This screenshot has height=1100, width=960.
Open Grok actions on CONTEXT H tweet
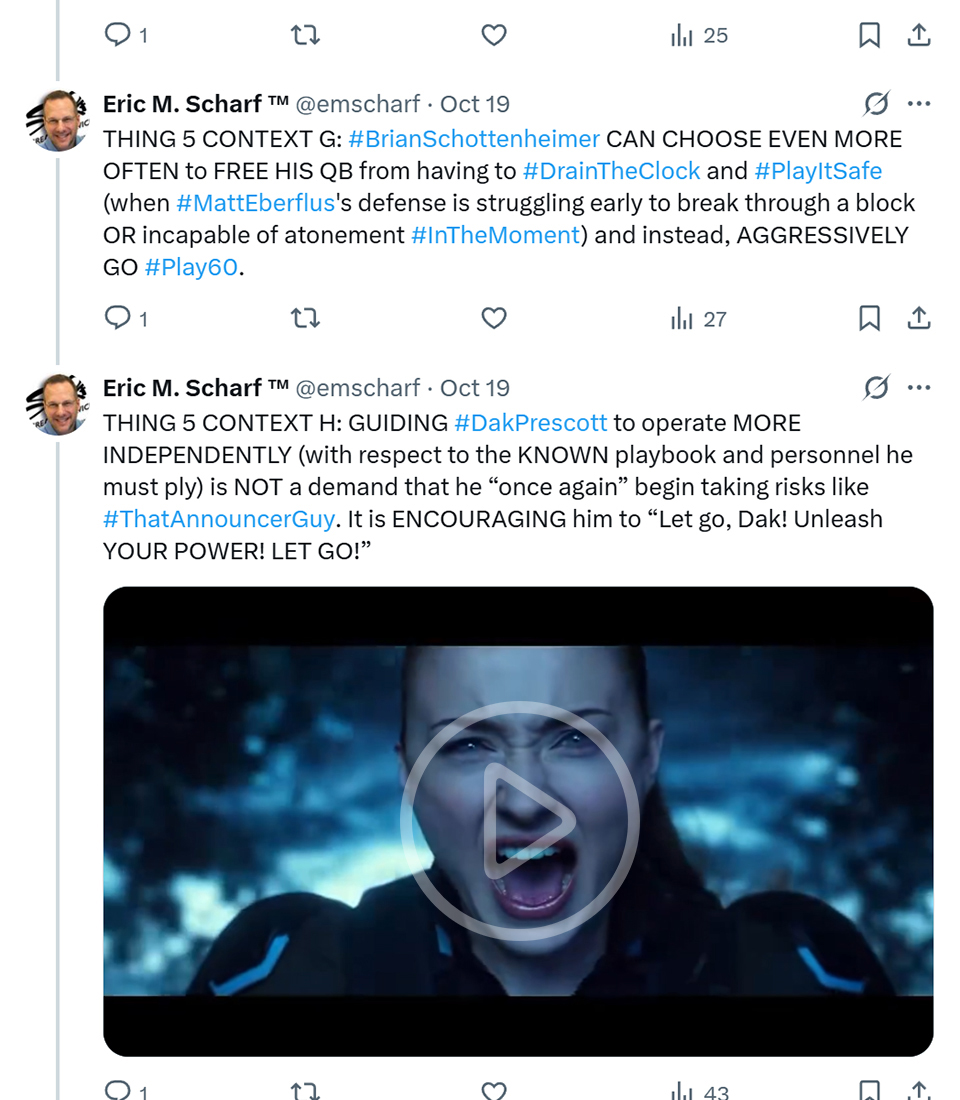pyautogui.click(x=876, y=388)
